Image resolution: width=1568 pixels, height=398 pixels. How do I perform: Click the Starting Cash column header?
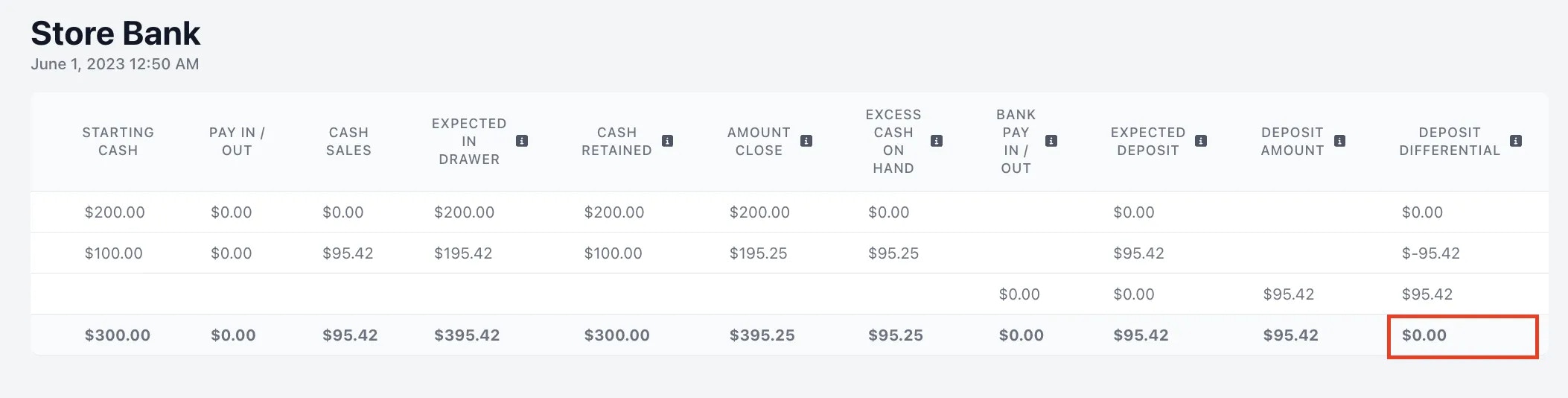[118, 142]
